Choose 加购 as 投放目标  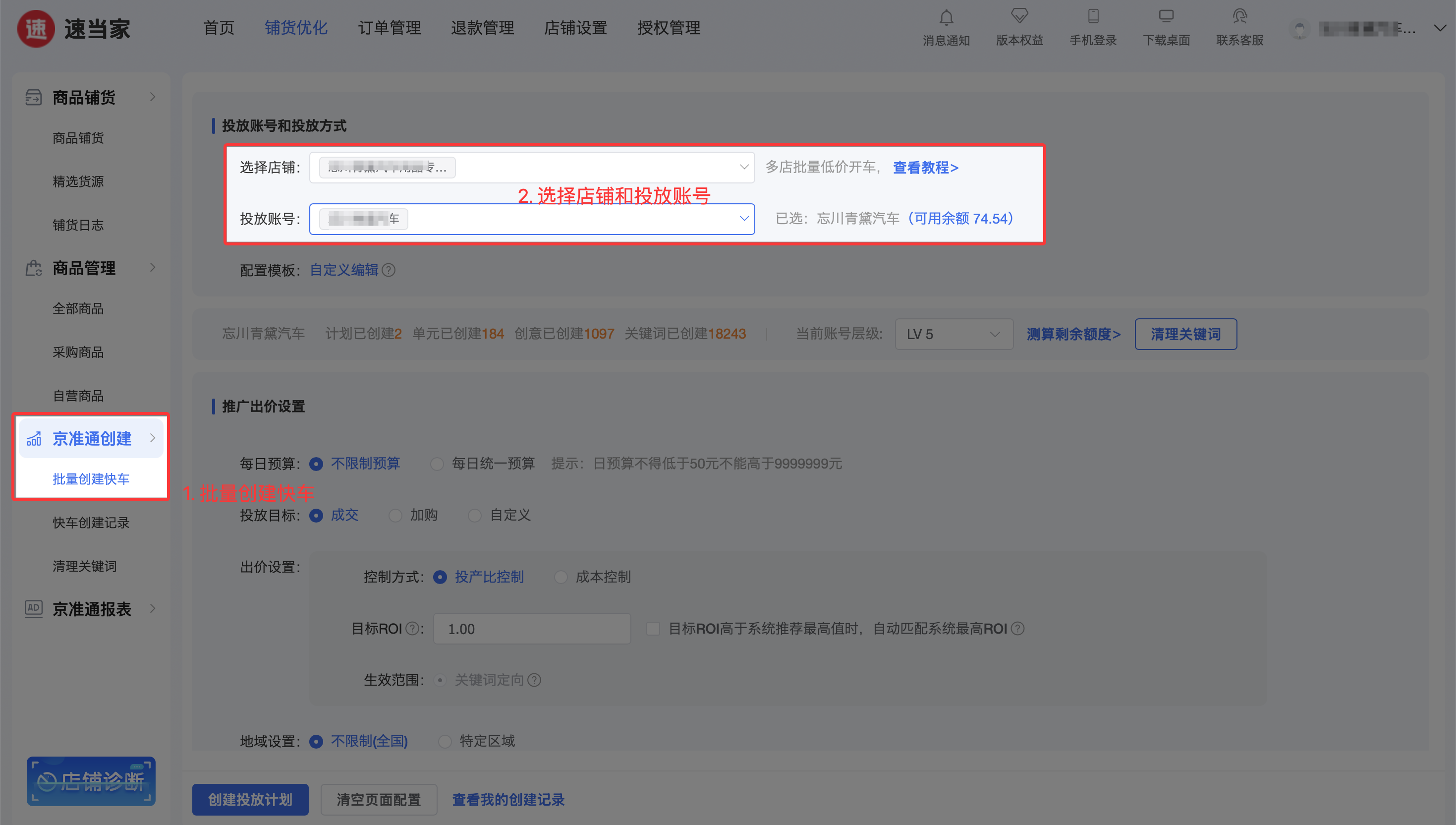coord(395,516)
